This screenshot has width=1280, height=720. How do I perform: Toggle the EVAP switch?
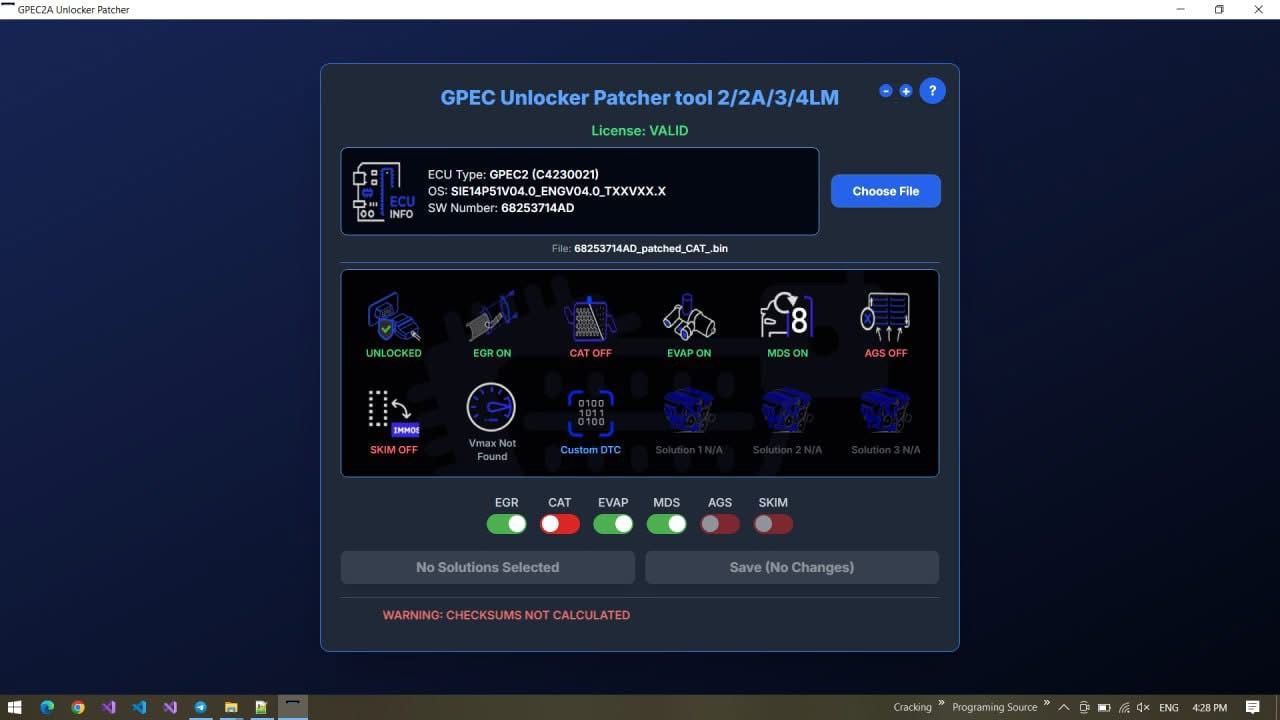click(613, 524)
